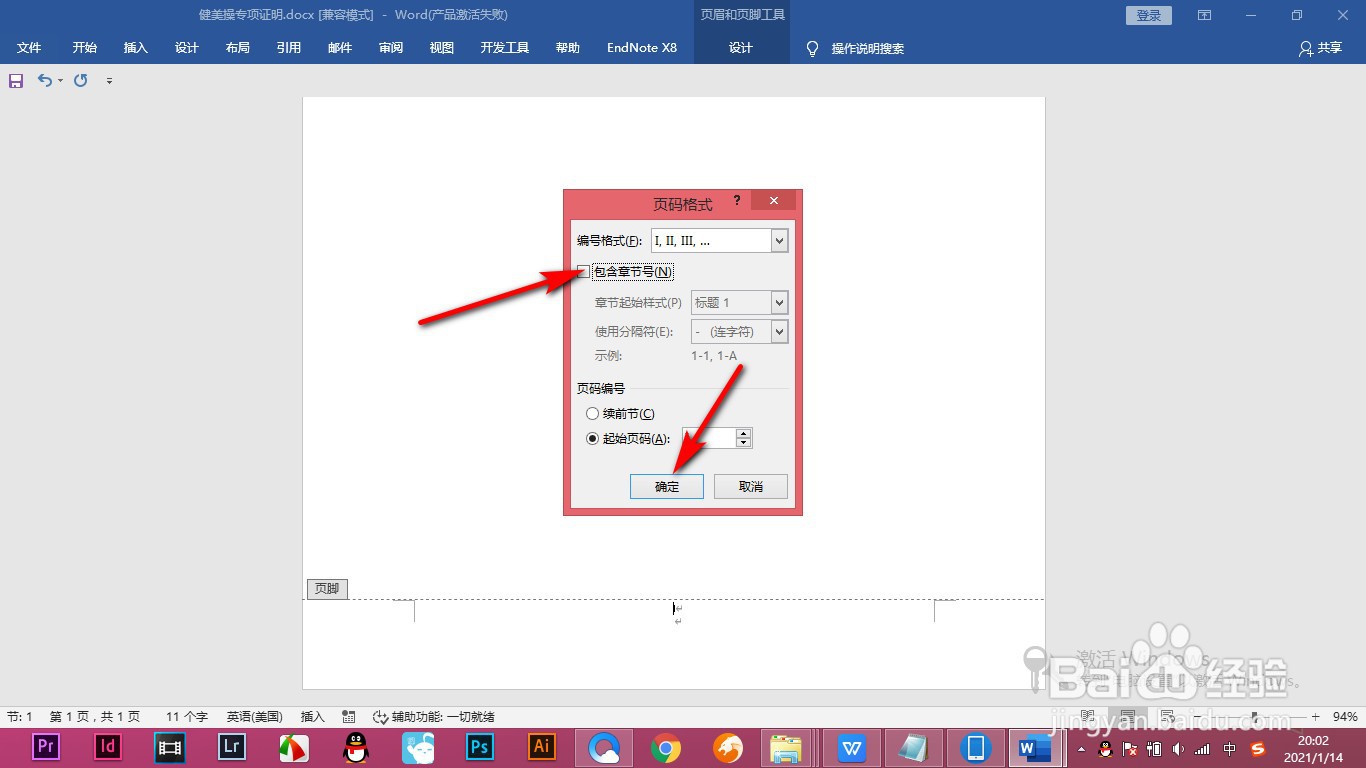Viewport: 1366px width, 768px height.
Task: Open WPS Office from taskbar
Action: 852,747
